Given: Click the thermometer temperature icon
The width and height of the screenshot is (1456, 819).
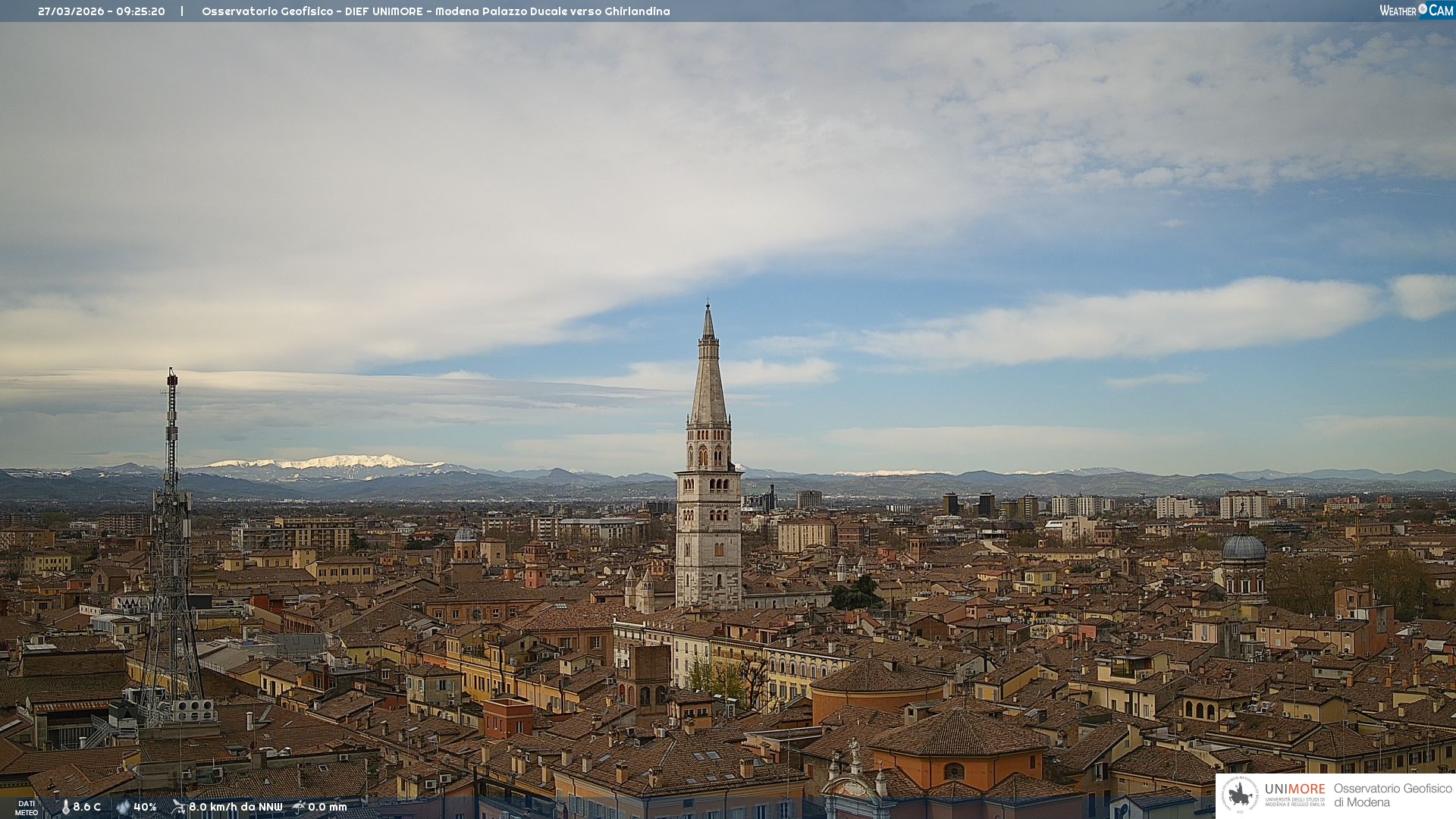Looking at the screenshot, I should click(65, 807).
